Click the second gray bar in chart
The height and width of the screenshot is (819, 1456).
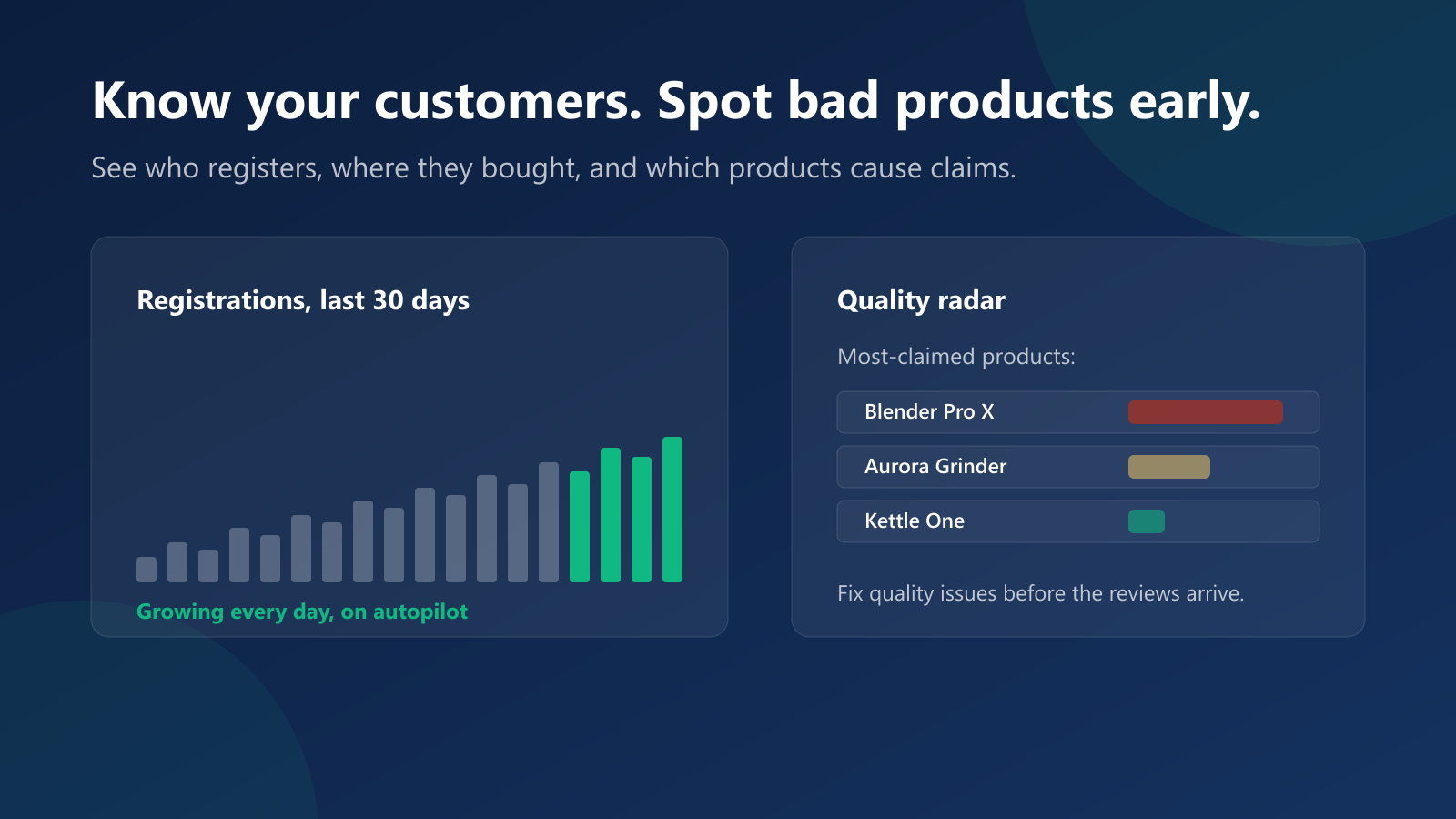click(x=177, y=562)
